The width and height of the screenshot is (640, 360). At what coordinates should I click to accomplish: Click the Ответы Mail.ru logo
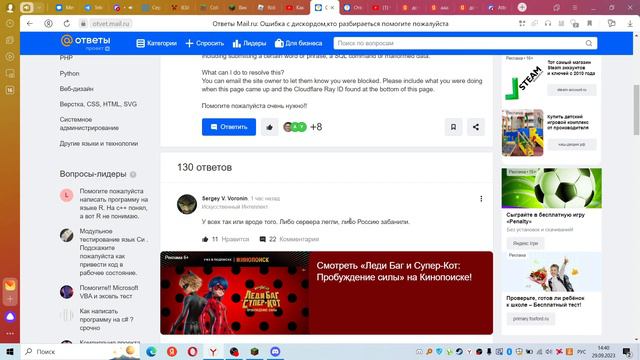point(85,42)
